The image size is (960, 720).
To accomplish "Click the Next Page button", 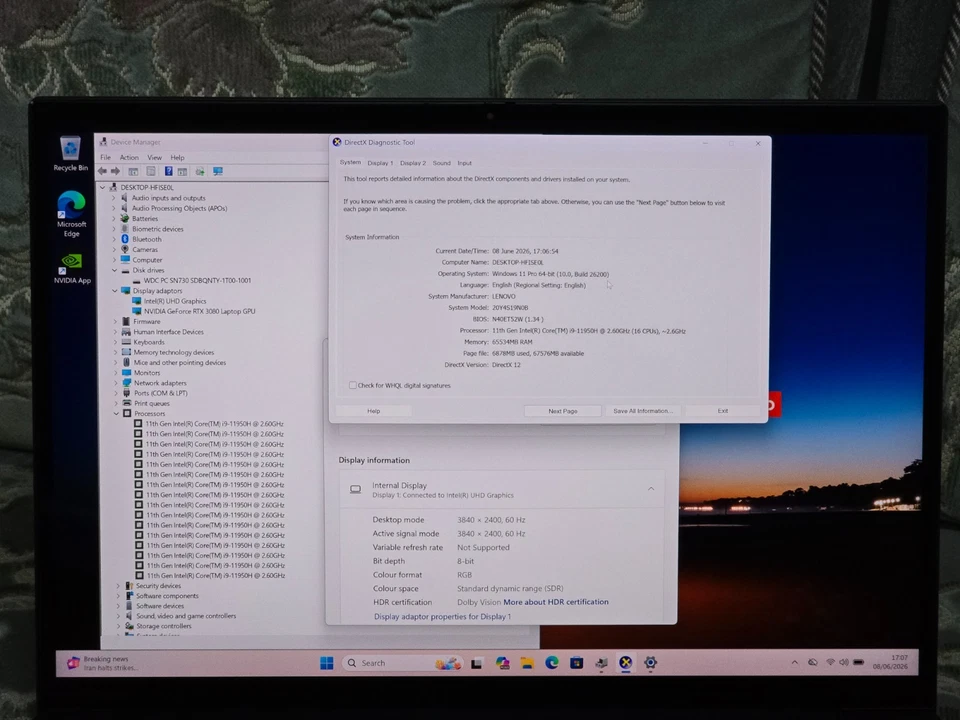I will pos(563,411).
